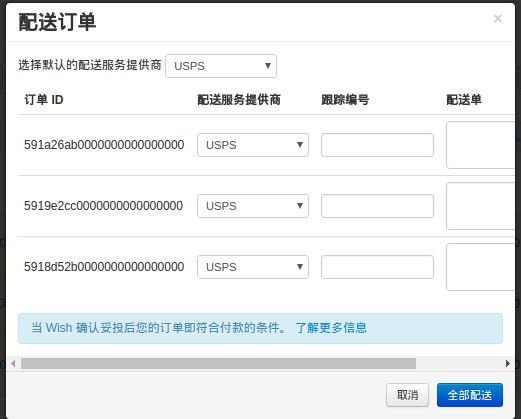Click the 订单 ID column header

pyautogui.click(x=44, y=100)
